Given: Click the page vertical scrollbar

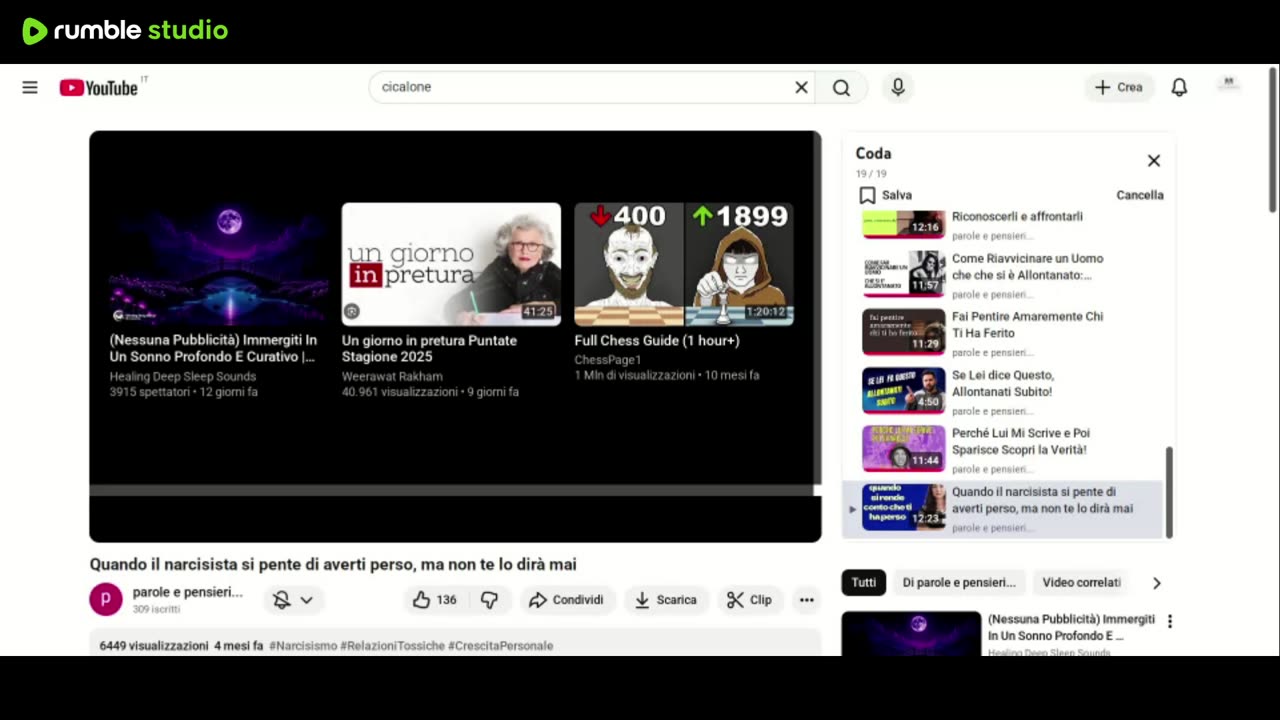Looking at the screenshot, I should [x=1273, y=140].
